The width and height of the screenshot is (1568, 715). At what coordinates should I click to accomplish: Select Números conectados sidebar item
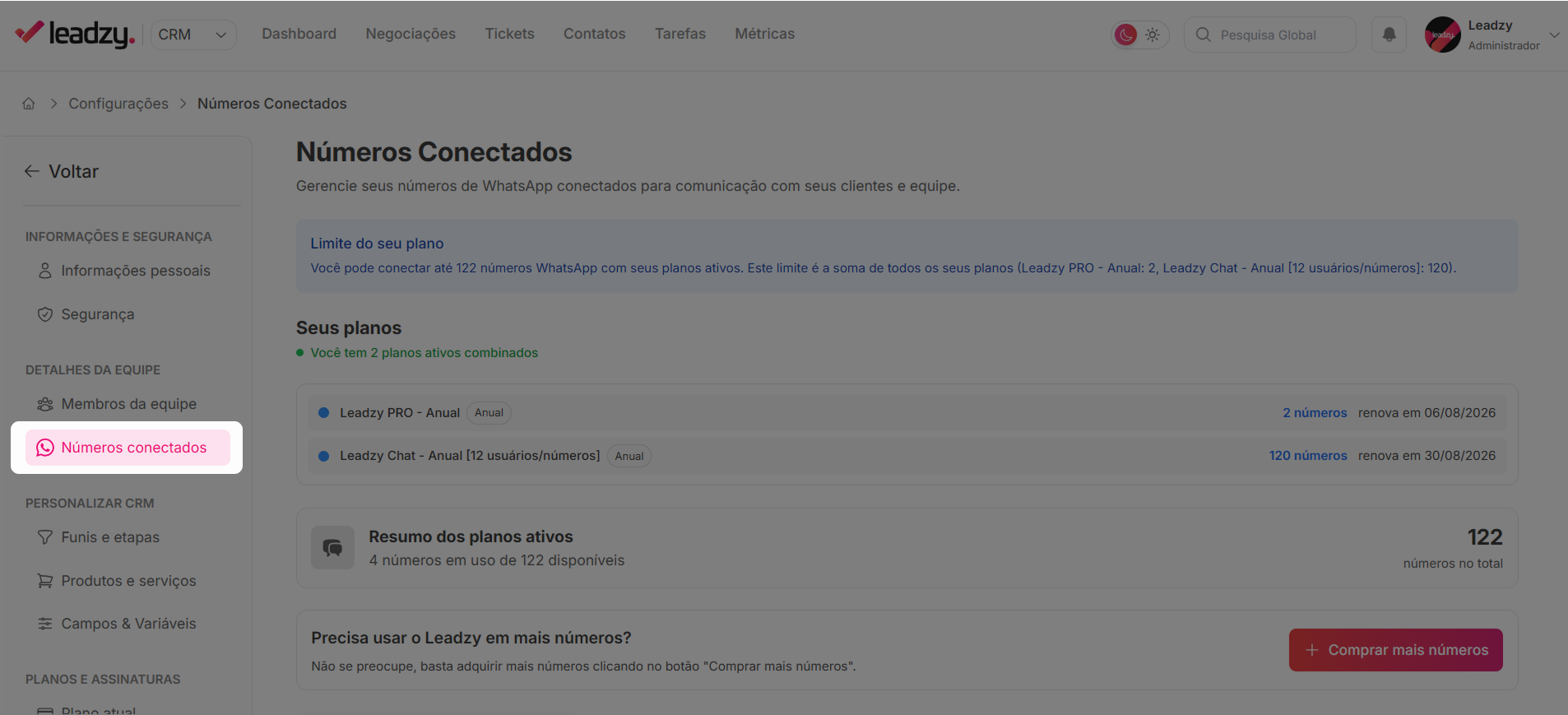(x=128, y=448)
